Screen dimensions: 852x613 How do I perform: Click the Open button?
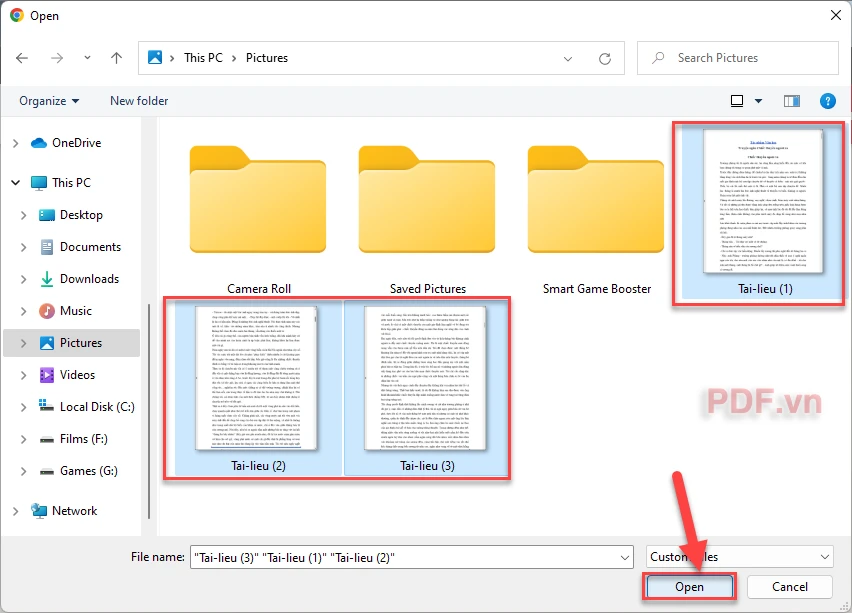(x=689, y=587)
